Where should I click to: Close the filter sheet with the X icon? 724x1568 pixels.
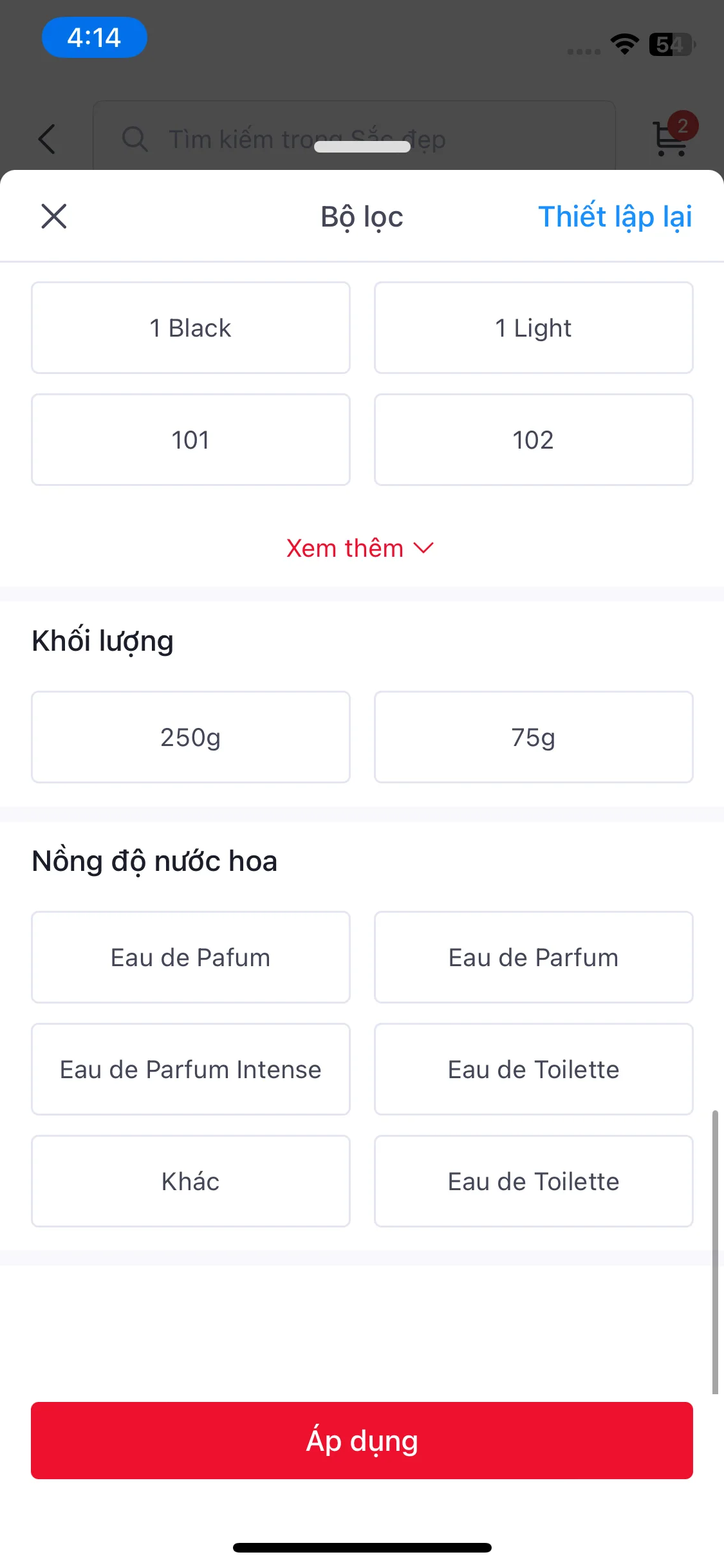(x=54, y=216)
